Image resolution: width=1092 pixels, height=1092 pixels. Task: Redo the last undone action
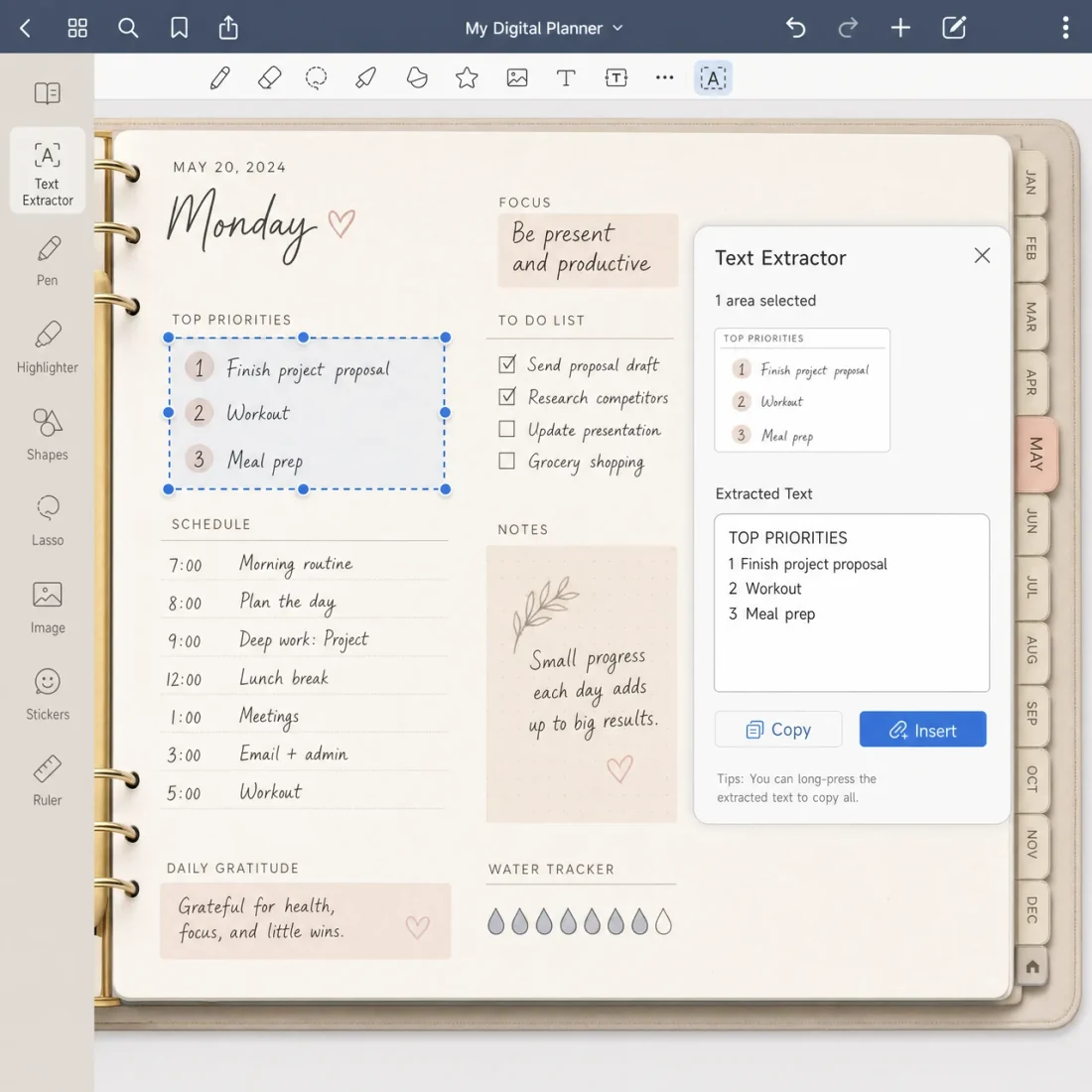pyautogui.click(x=848, y=28)
